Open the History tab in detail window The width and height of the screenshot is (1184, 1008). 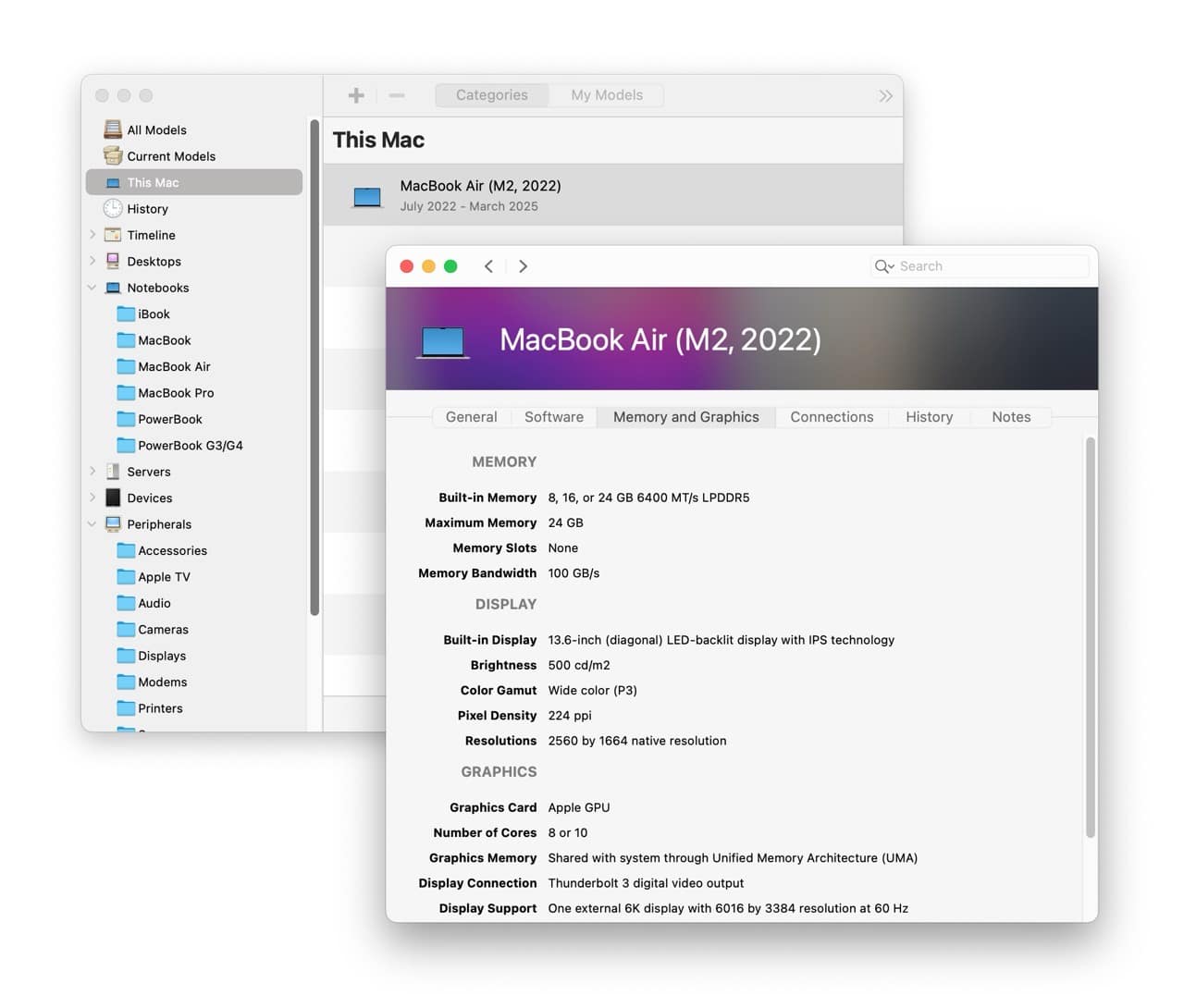click(x=930, y=417)
